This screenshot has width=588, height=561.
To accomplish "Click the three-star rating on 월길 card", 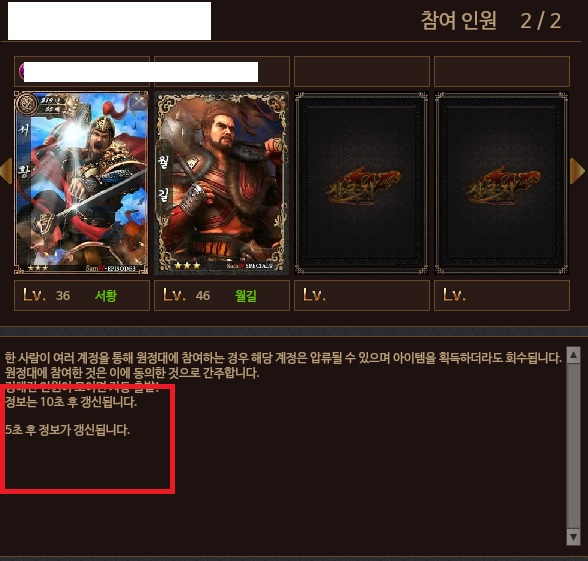I will coord(186,266).
